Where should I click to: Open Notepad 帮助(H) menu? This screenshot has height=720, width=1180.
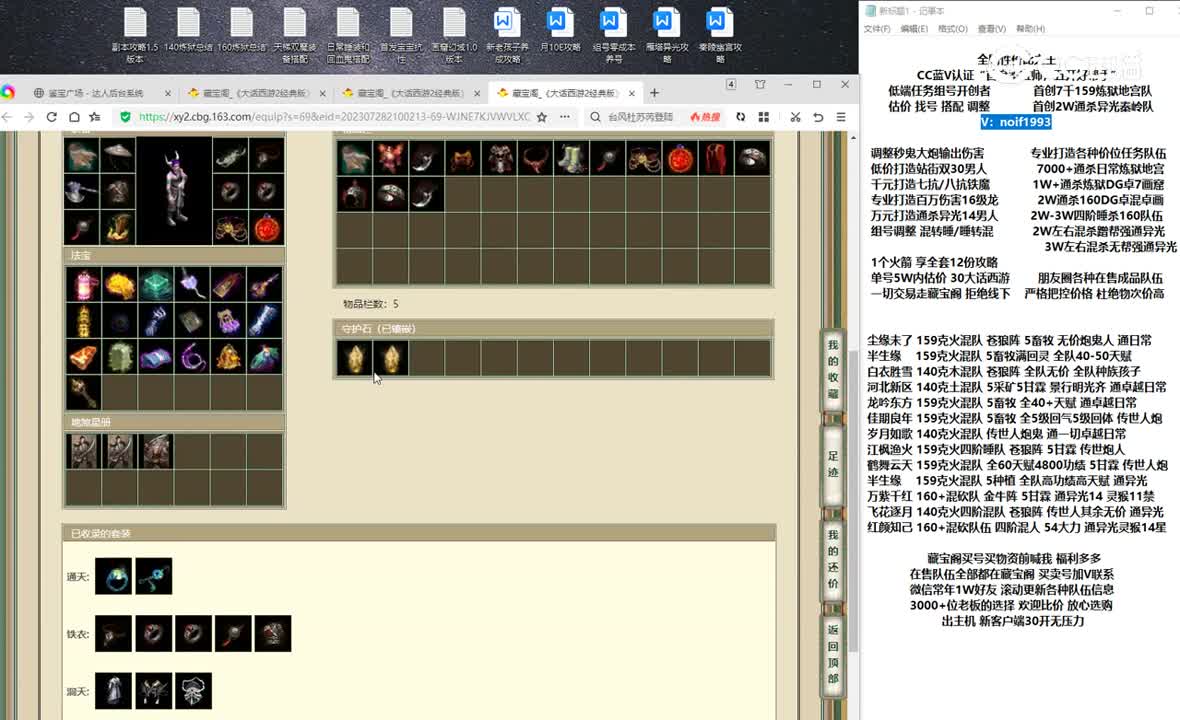(1030, 29)
